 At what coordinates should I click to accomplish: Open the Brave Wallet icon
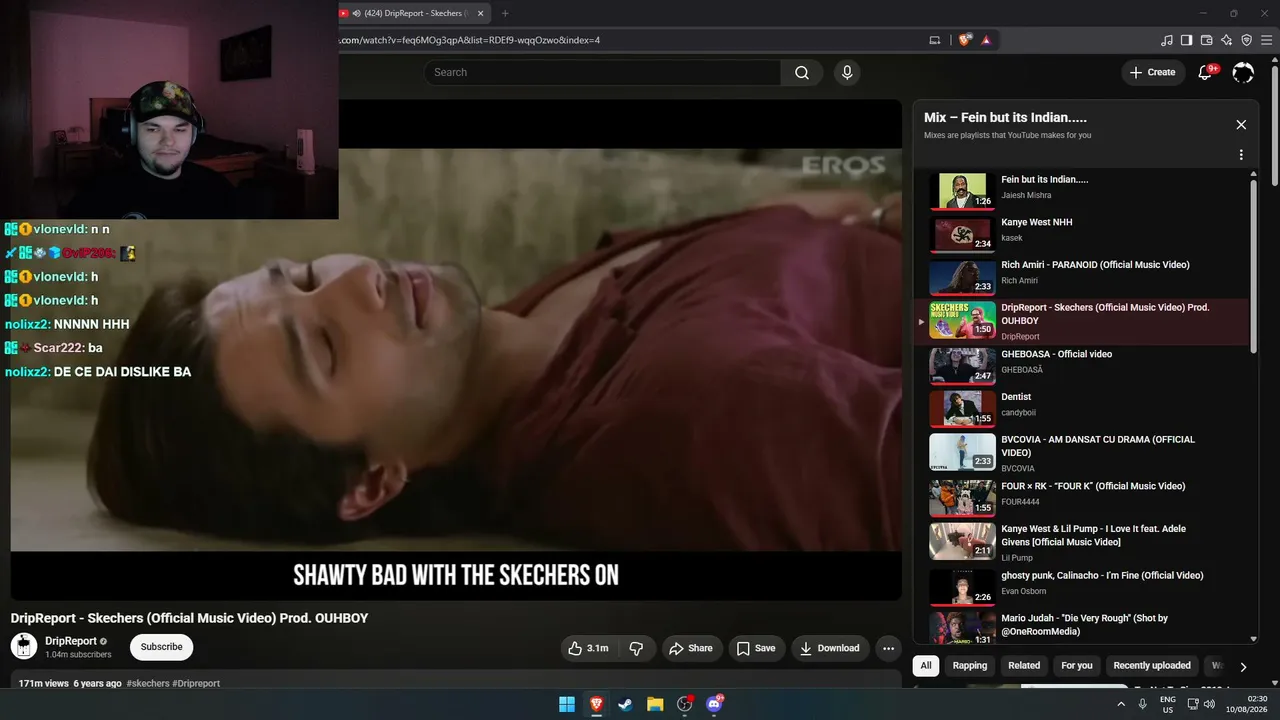(x=1207, y=40)
